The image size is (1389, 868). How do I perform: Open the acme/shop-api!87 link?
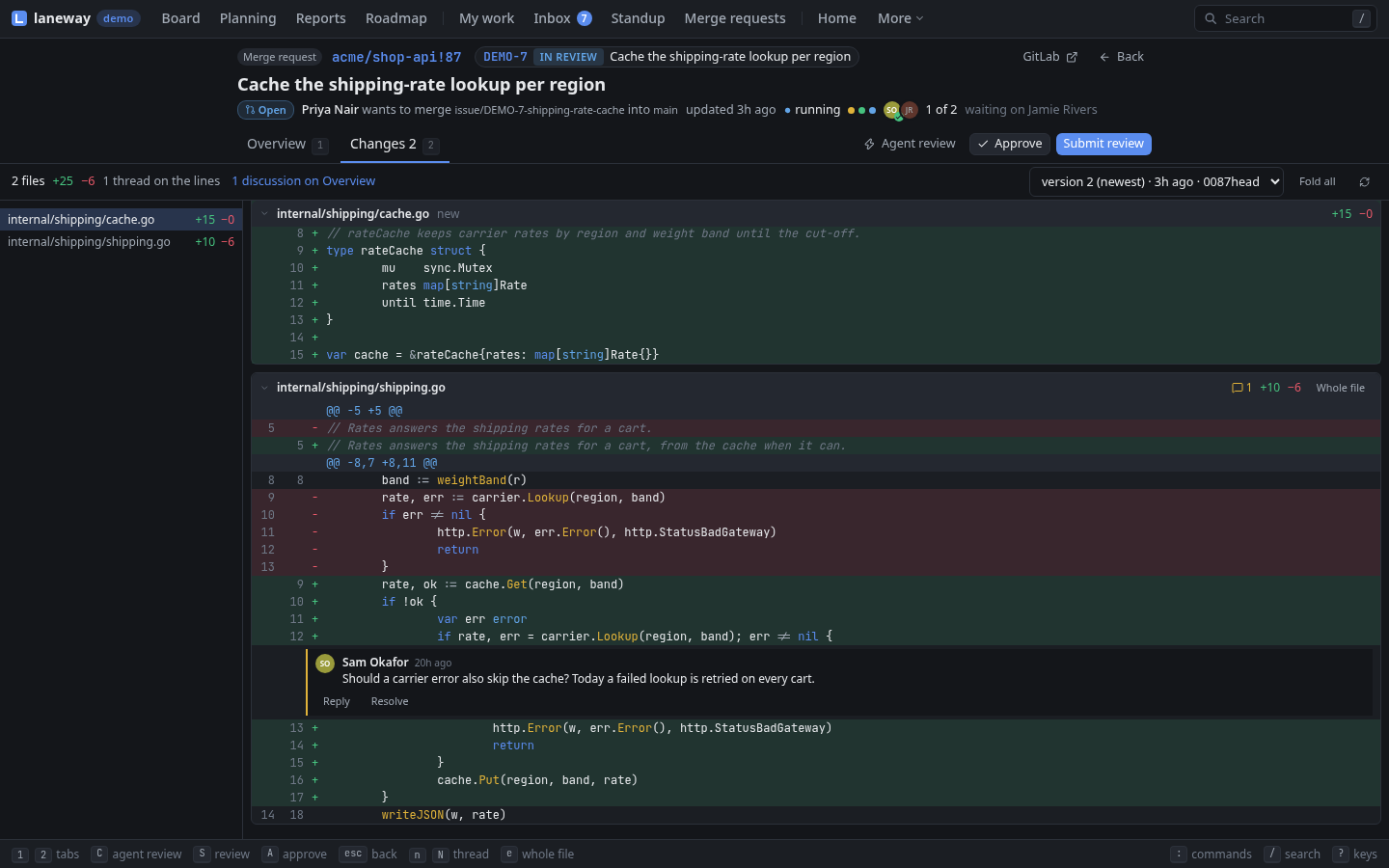point(396,57)
